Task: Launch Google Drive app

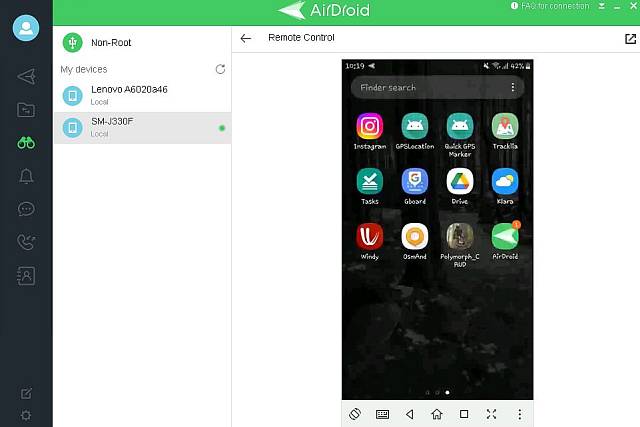Action: 460,181
